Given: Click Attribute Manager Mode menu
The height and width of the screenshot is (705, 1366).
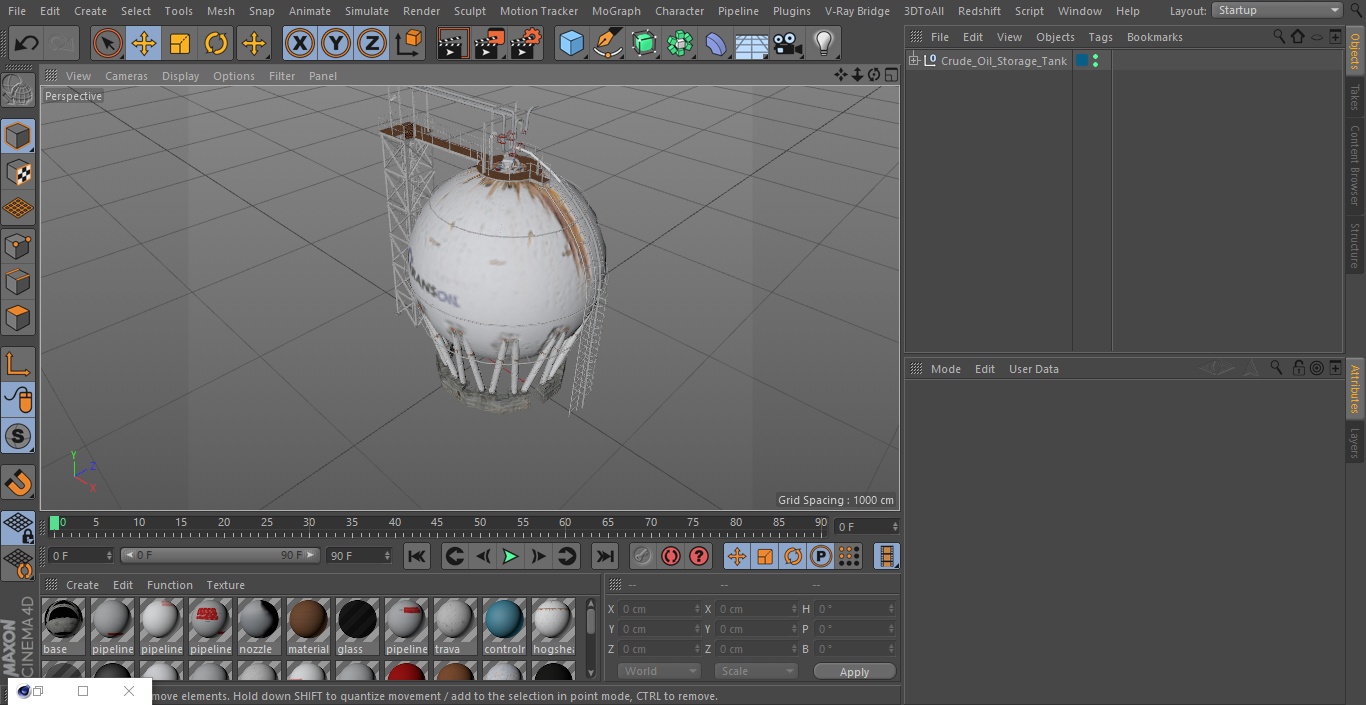Looking at the screenshot, I should 945,369.
